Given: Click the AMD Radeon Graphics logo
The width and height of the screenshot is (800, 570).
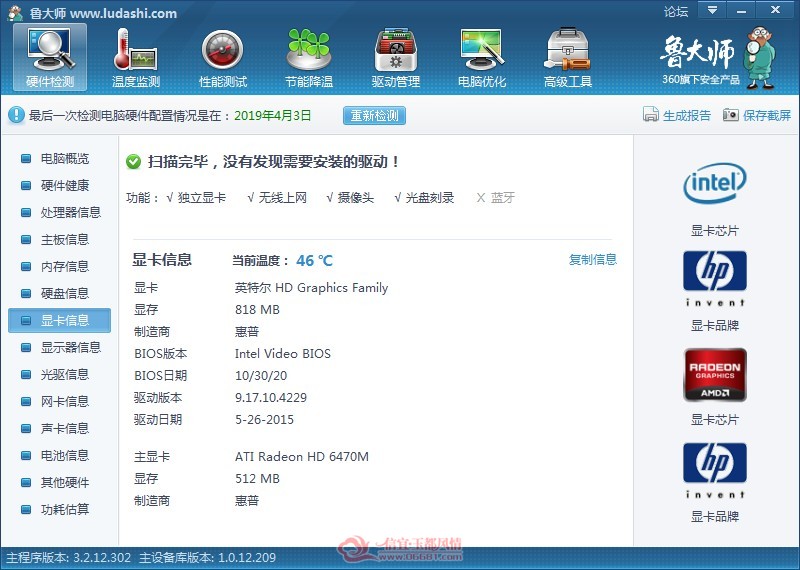Looking at the screenshot, I should tap(715, 375).
